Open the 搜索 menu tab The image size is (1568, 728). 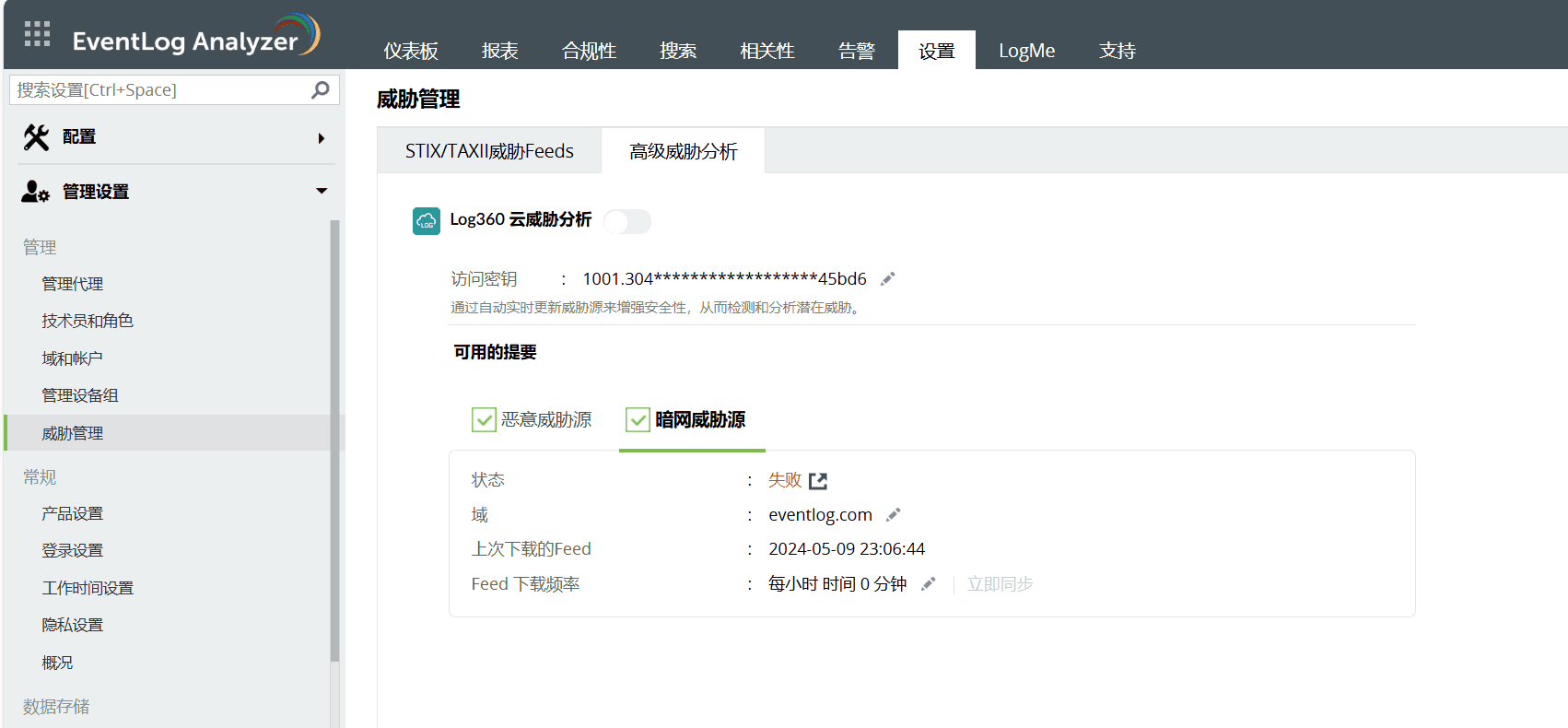click(678, 51)
